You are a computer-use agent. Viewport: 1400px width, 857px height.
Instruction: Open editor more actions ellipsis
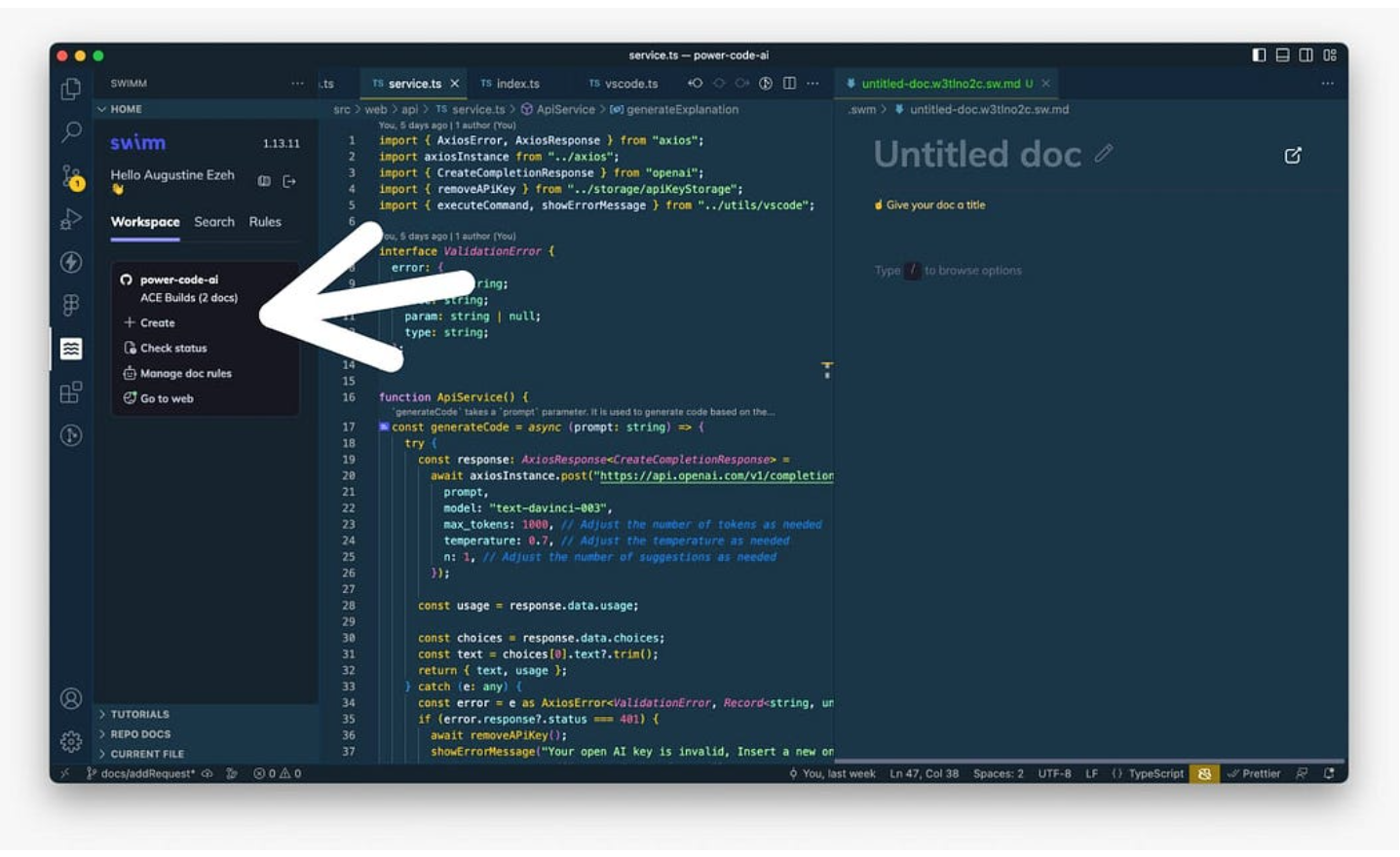pos(813,84)
